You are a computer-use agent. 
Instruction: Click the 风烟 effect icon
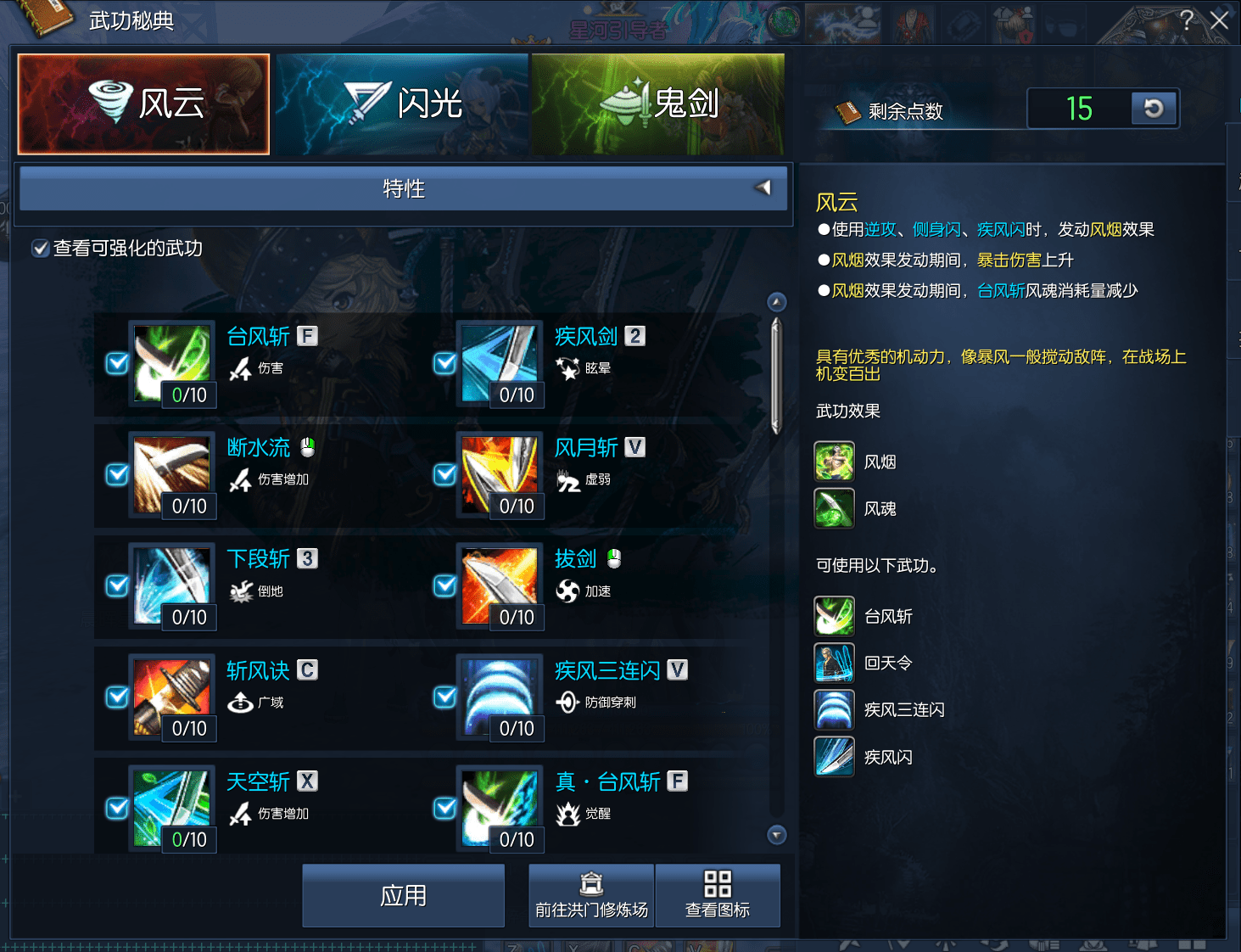click(835, 462)
